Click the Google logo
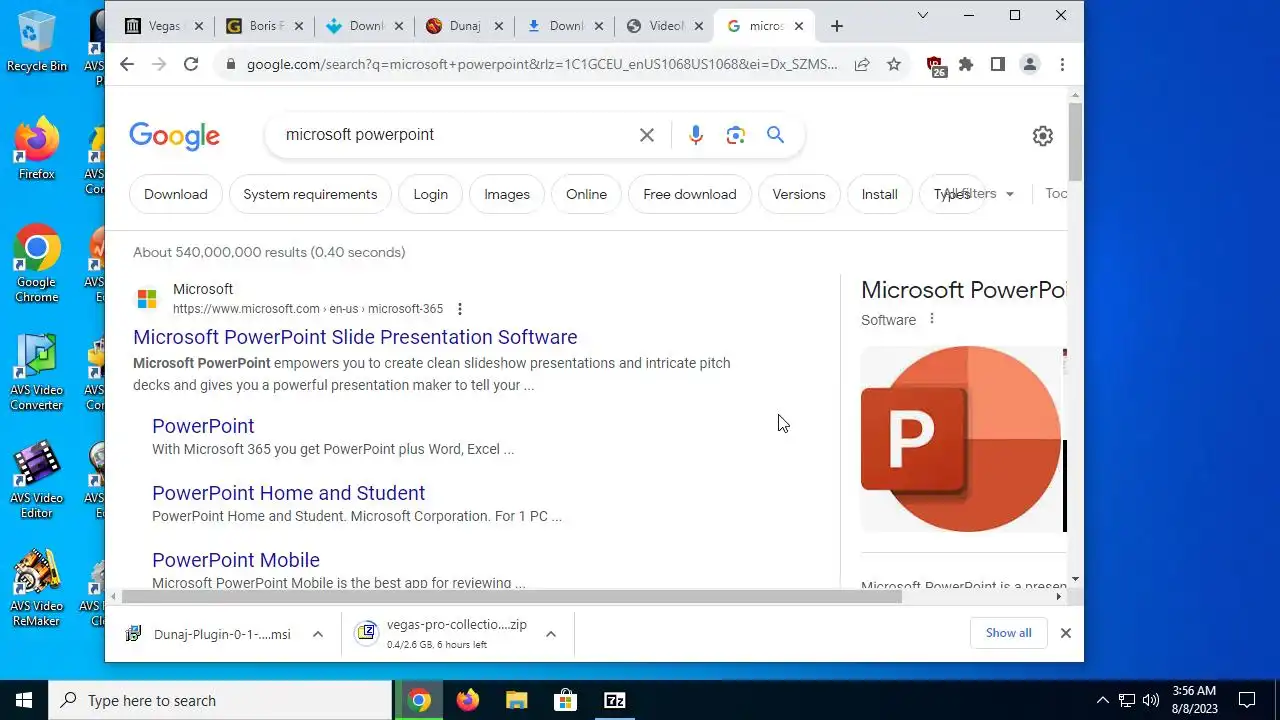Image resolution: width=1280 pixels, height=720 pixels. click(174, 136)
